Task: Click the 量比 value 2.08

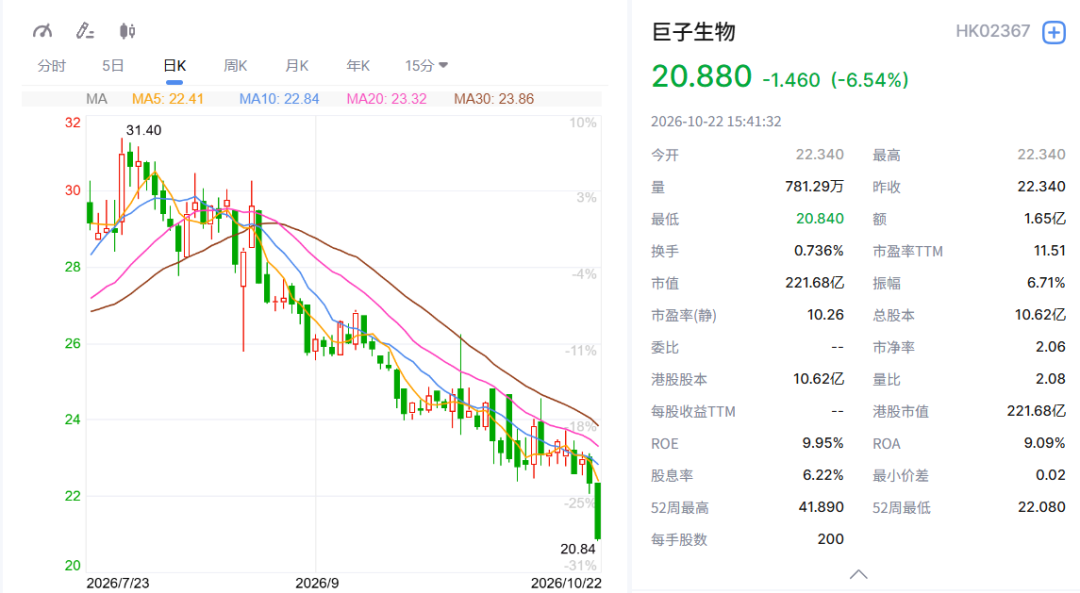Action: tap(1050, 379)
